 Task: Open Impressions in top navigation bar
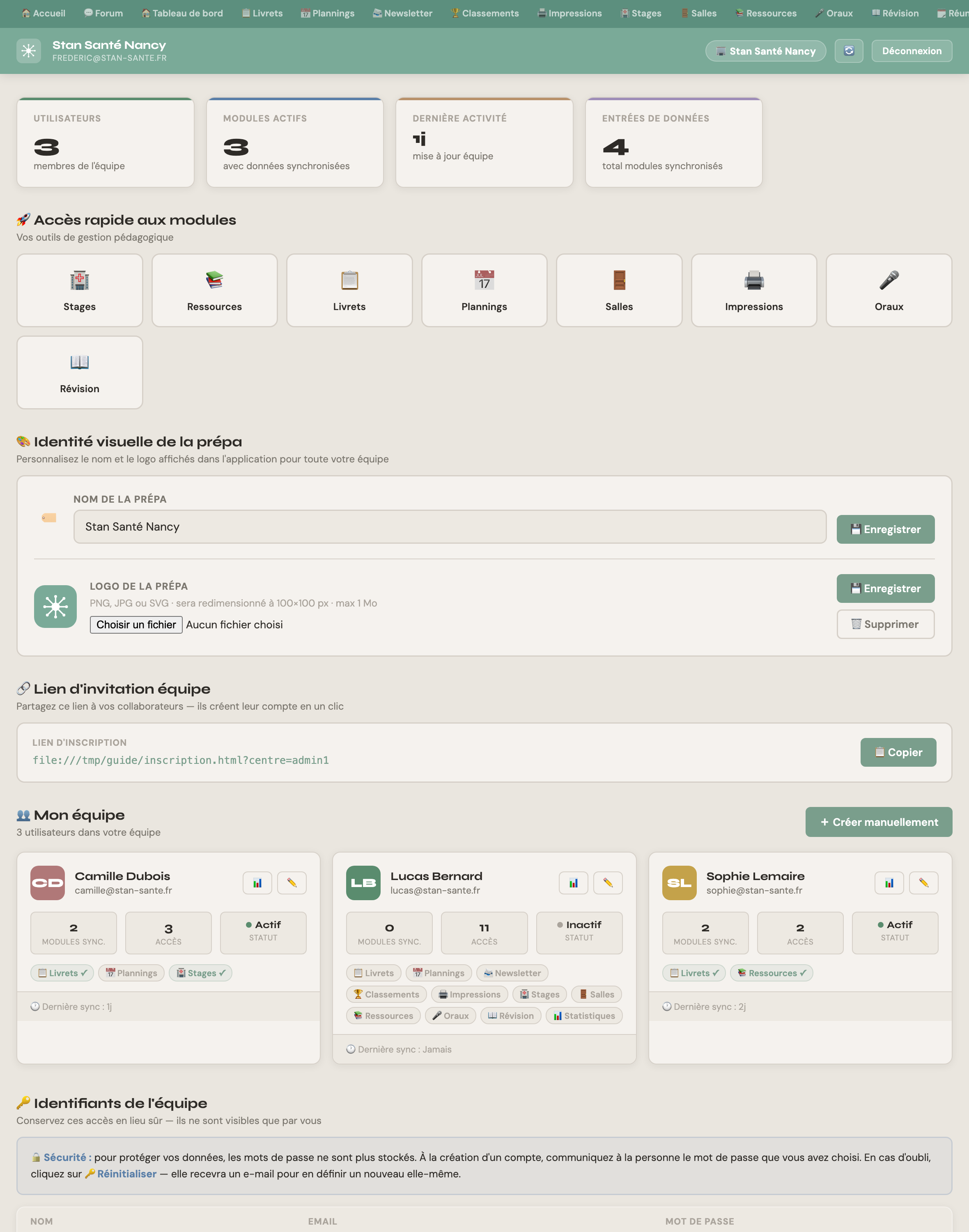click(569, 13)
